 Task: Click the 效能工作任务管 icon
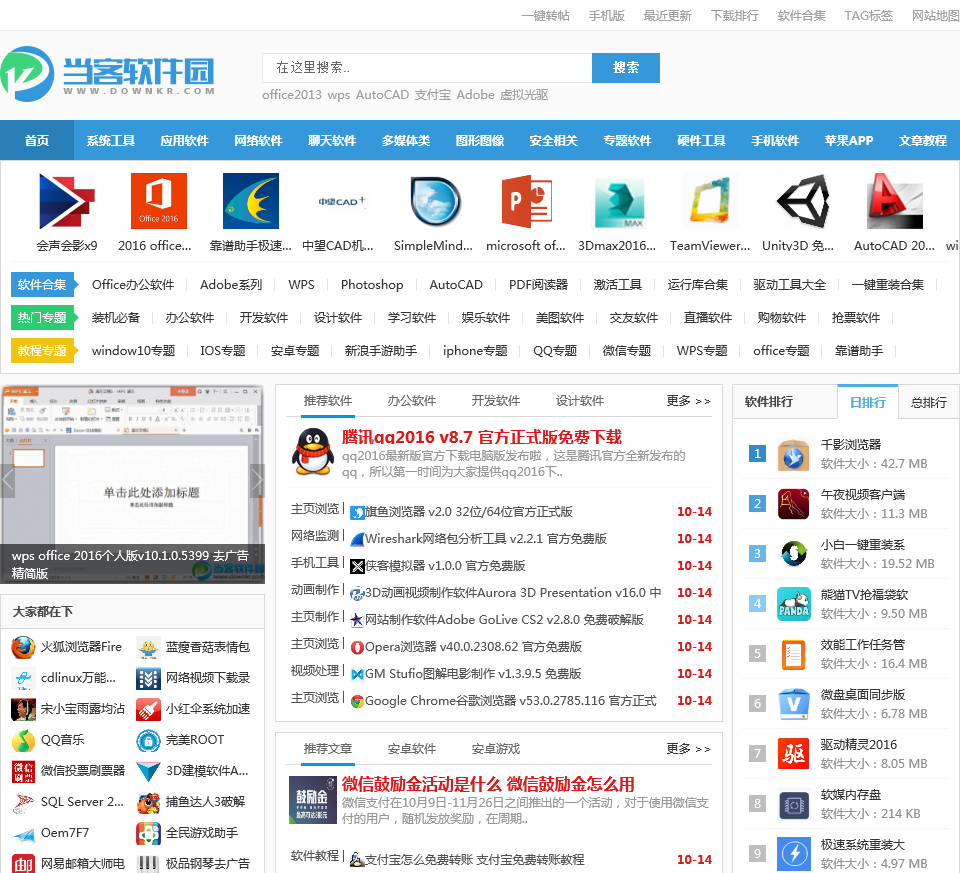click(x=793, y=654)
